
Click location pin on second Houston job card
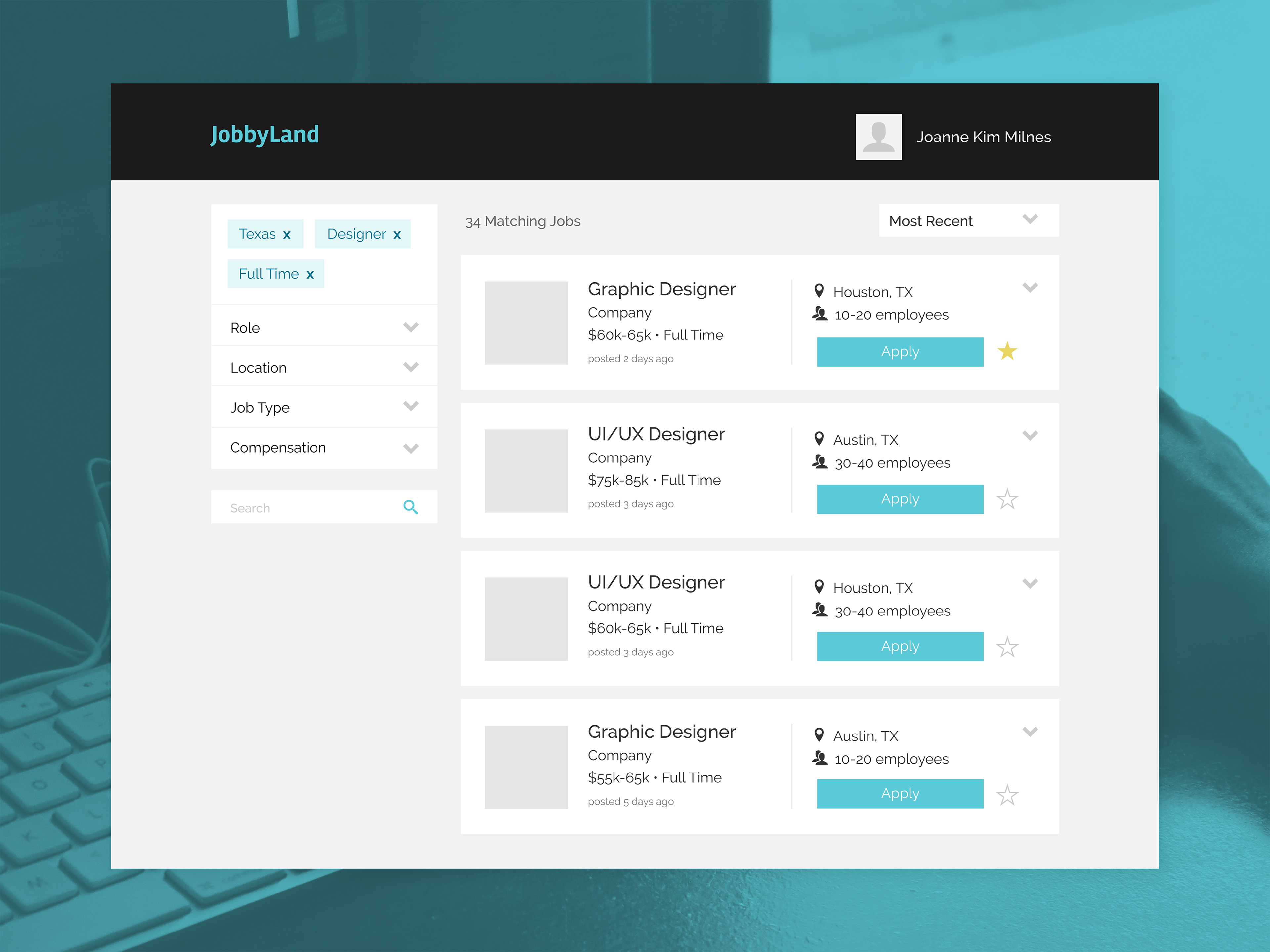coord(819,587)
